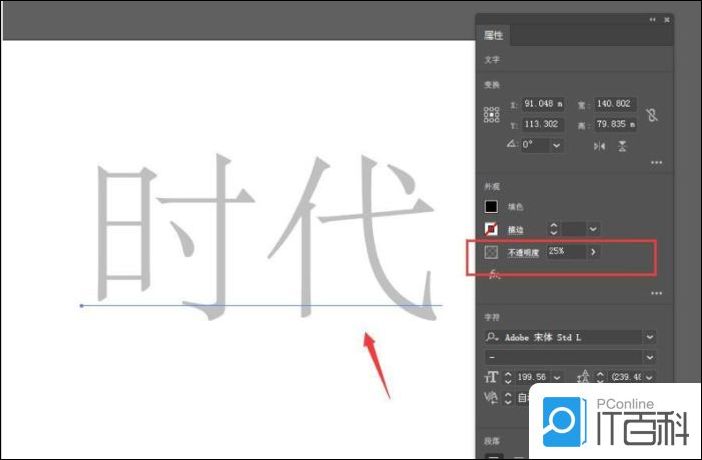Image resolution: width=702 pixels, height=460 pixels.
Task: Flip the object horizontally
Action: (x=599, y=146)
